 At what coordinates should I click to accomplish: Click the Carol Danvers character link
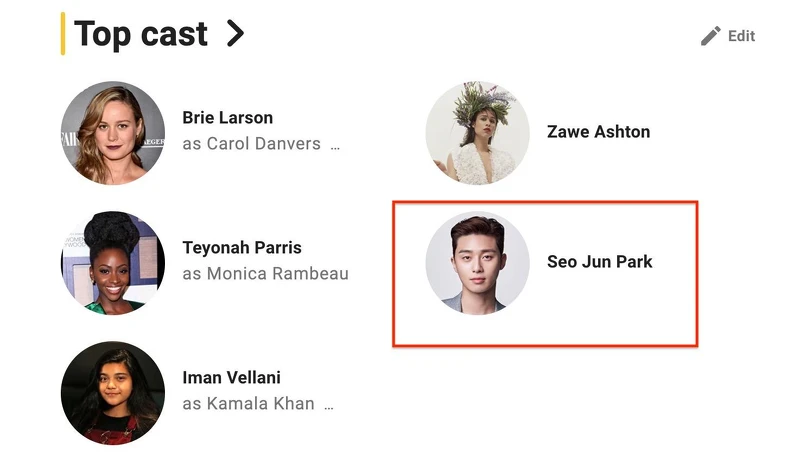coord(264,144)
